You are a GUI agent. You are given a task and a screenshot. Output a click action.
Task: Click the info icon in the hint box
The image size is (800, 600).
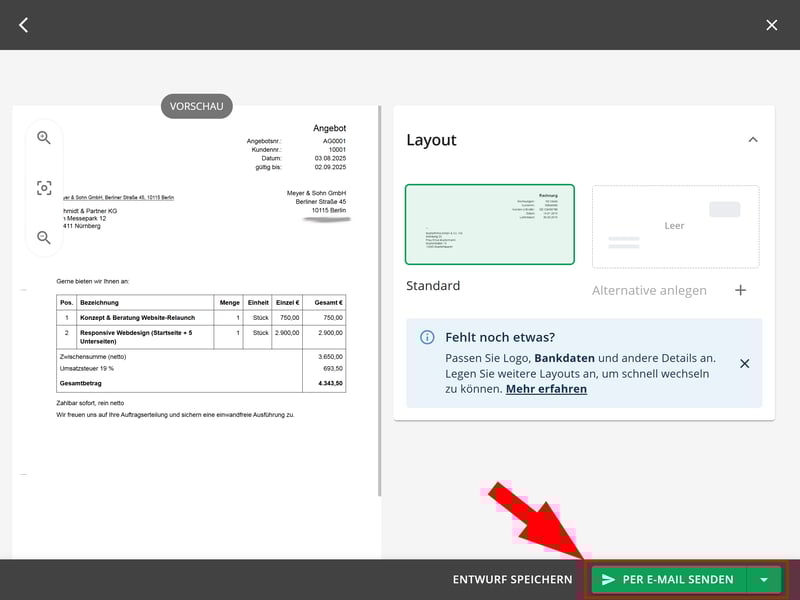427,337
